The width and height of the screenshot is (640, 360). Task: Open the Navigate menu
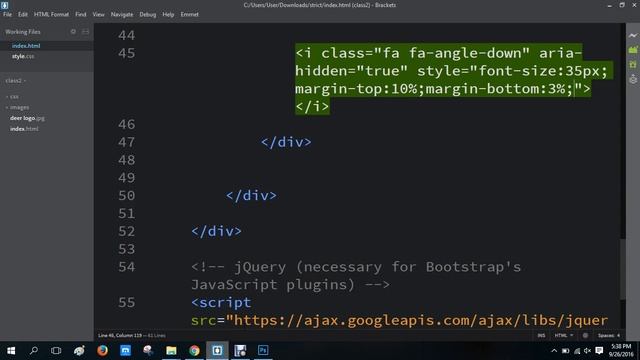[x=122, y=14]
